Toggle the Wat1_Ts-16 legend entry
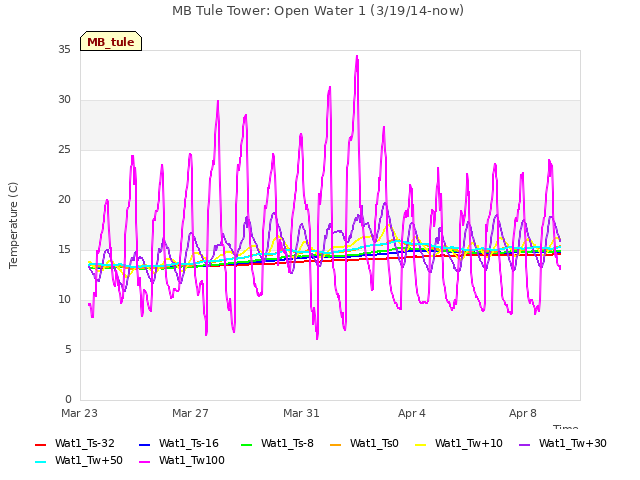 (x=179, y=443)
